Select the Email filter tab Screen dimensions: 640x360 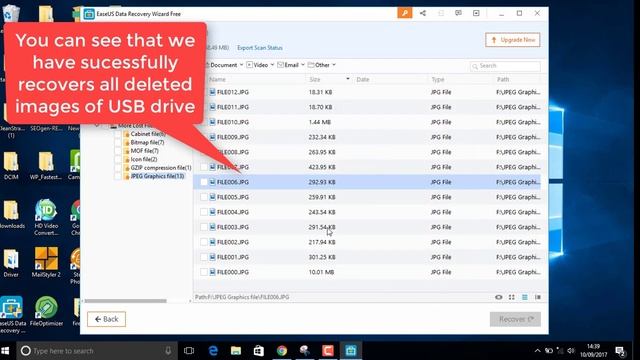(x=288, y=65)
